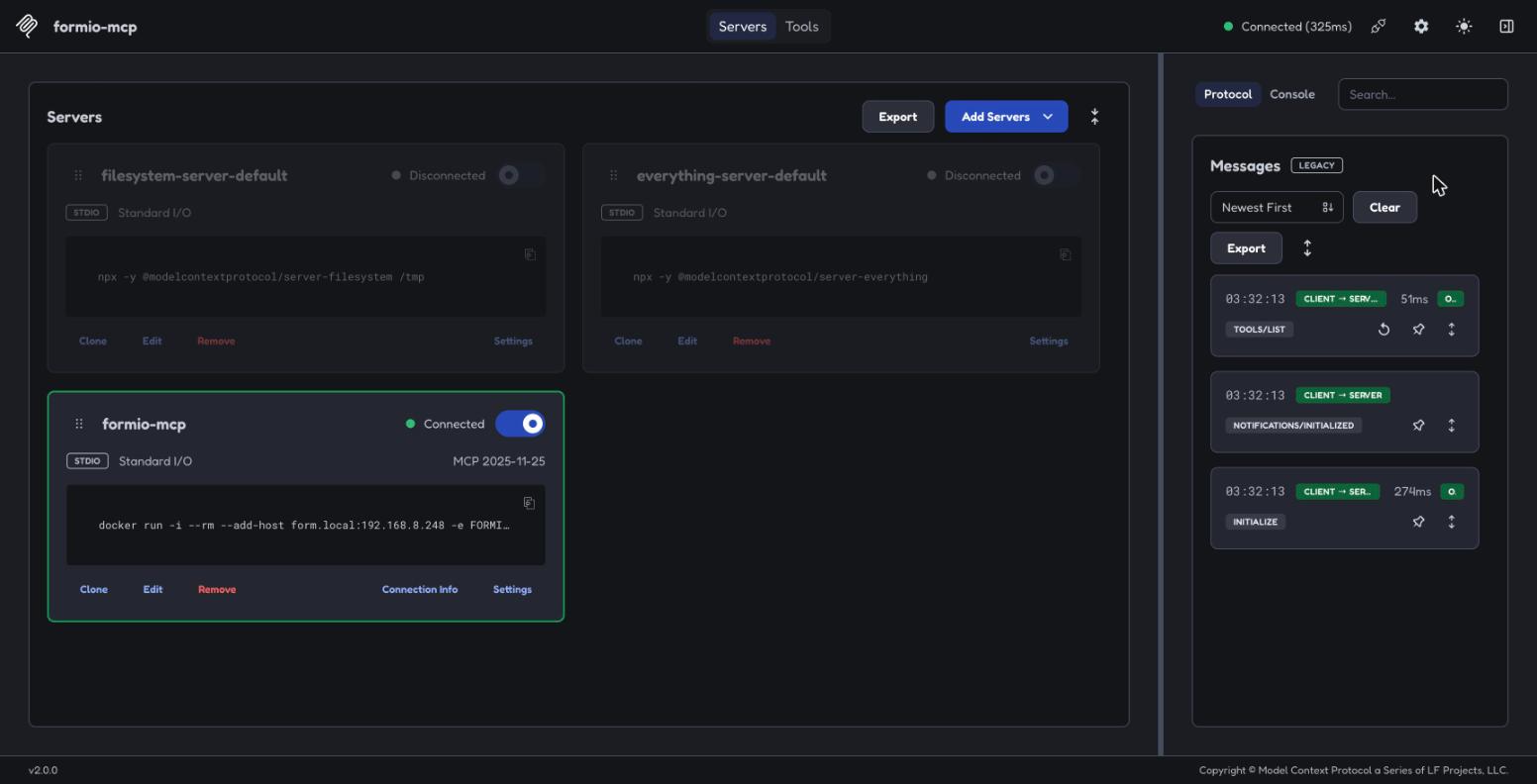Click the INITIALIZE method badge
The image size is (1537, 784).
tap(1255, 522)
